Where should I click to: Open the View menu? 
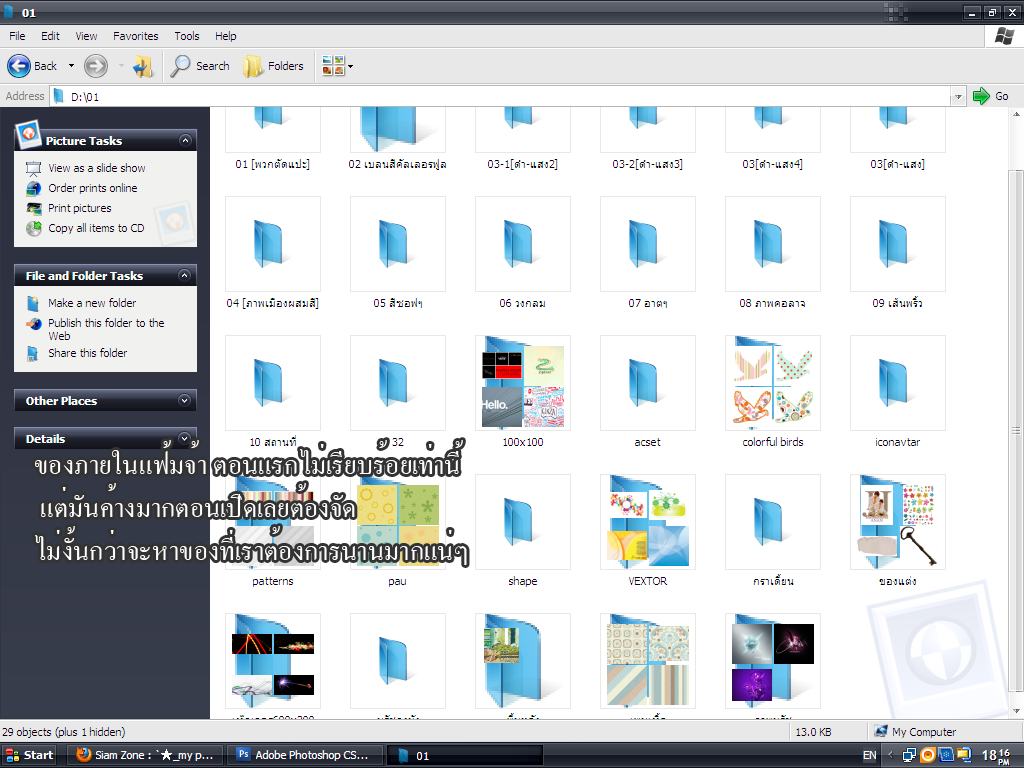(x=86, y=36)
